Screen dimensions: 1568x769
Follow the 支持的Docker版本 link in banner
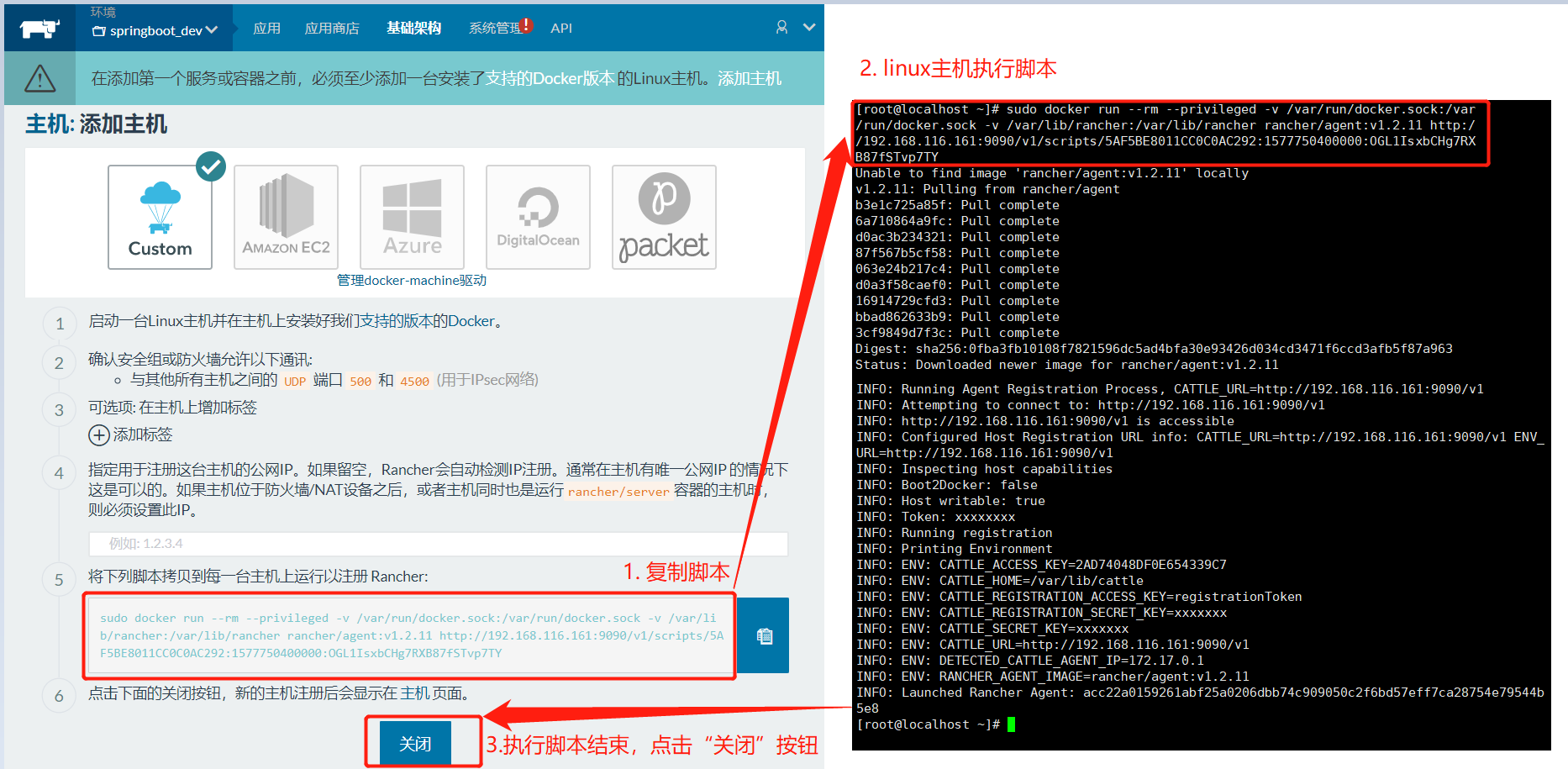[x=550, y=78]
